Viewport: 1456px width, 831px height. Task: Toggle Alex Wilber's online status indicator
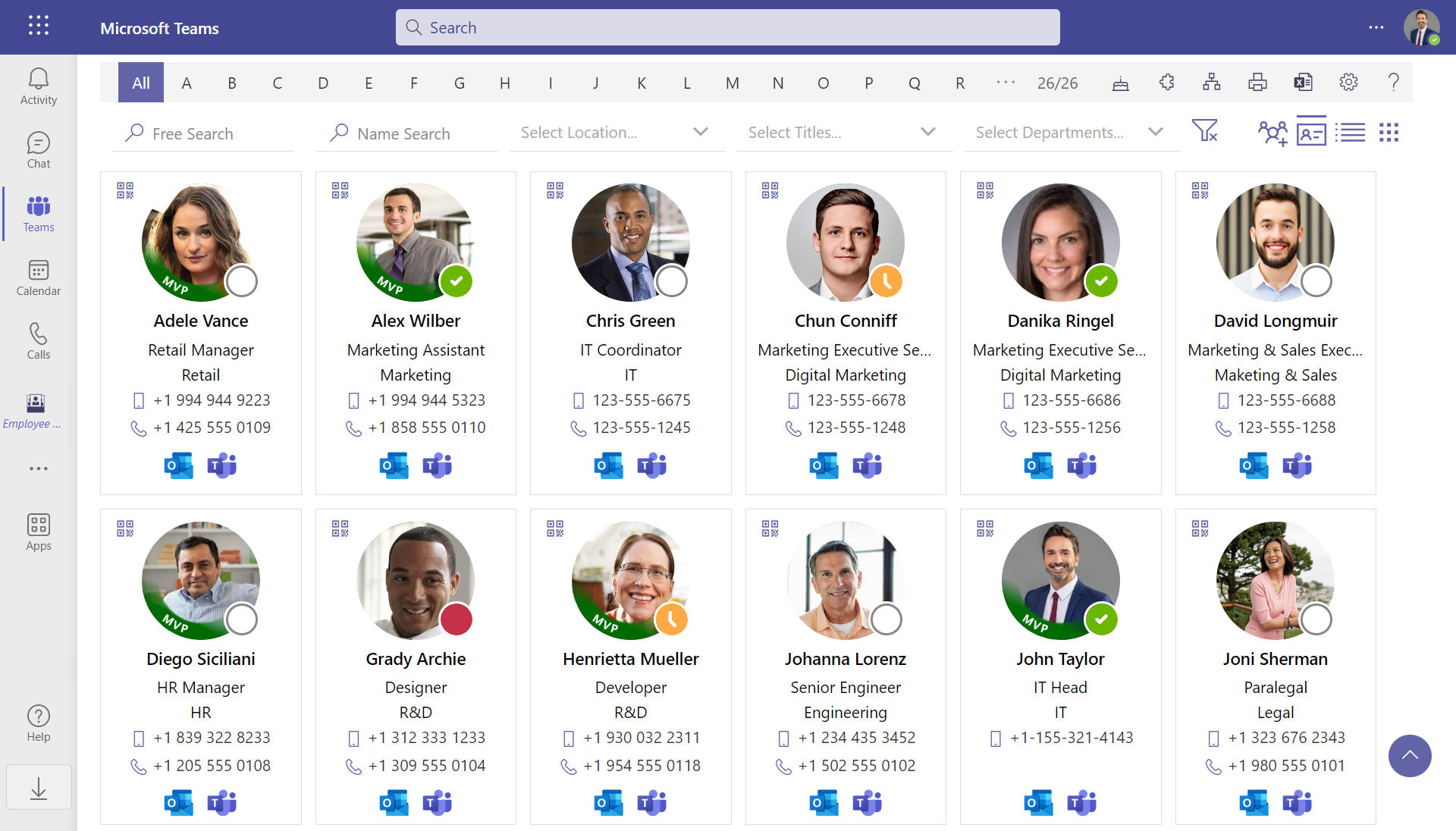(454, 281)
